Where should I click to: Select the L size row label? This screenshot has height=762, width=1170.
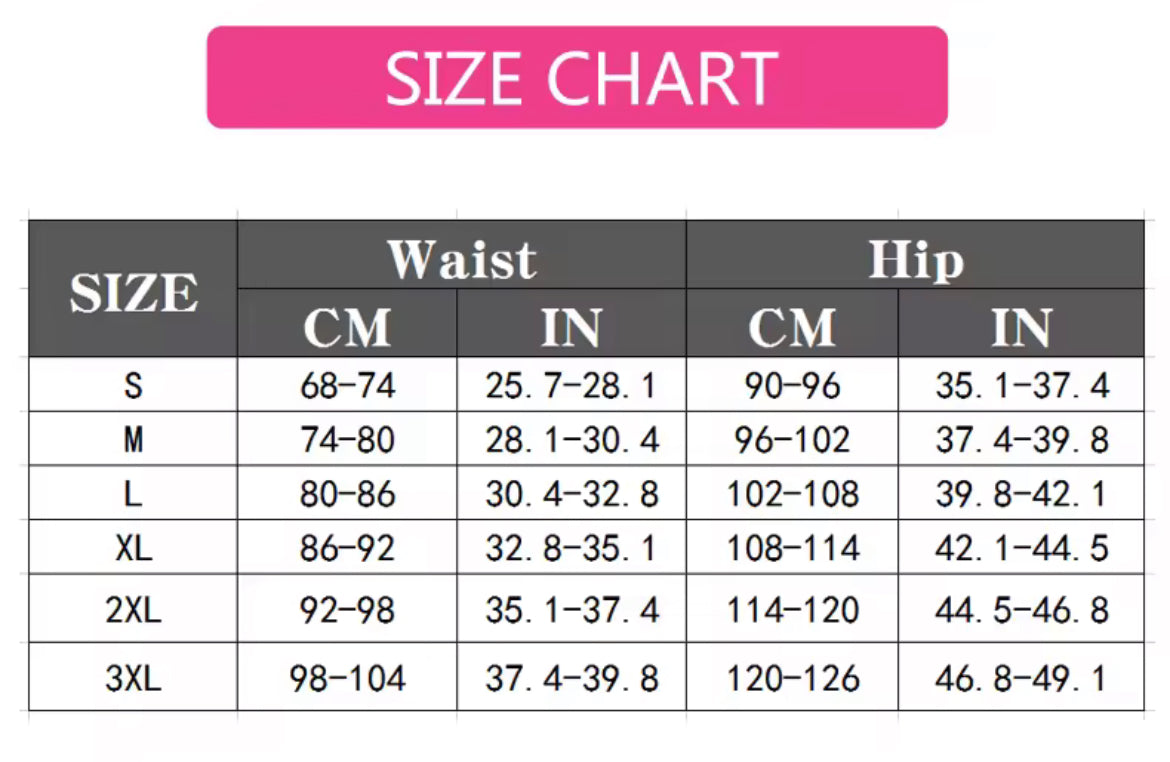click(x=133, y=494)
